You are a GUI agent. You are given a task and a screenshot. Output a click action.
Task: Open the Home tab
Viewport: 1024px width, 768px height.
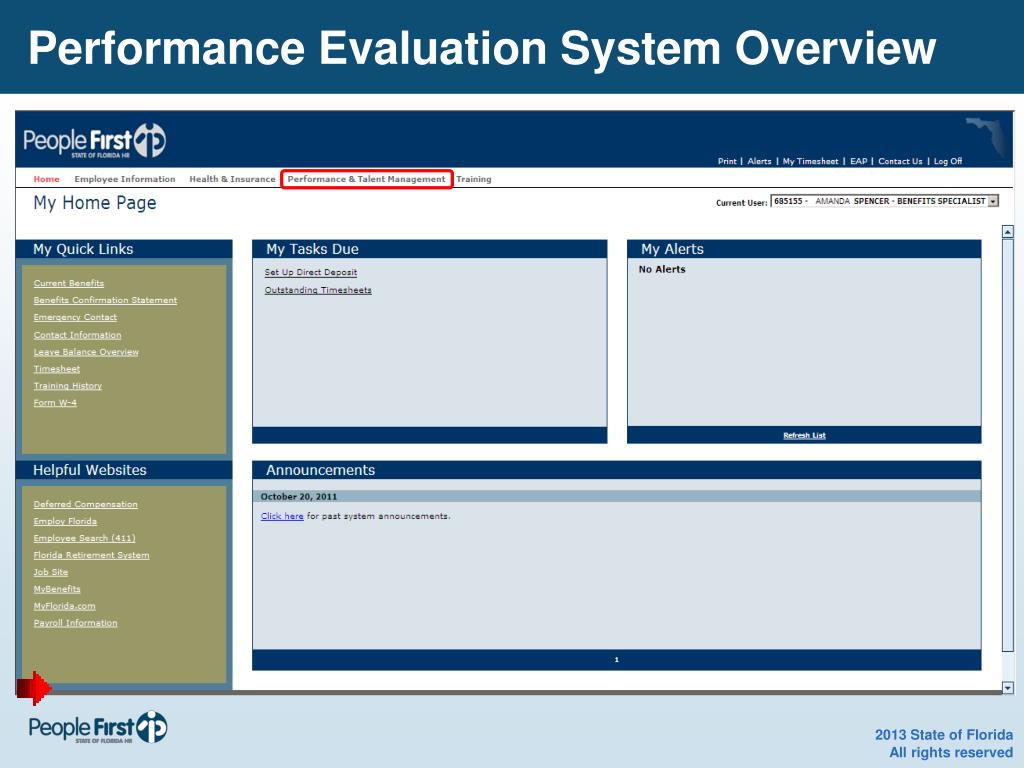46,179
